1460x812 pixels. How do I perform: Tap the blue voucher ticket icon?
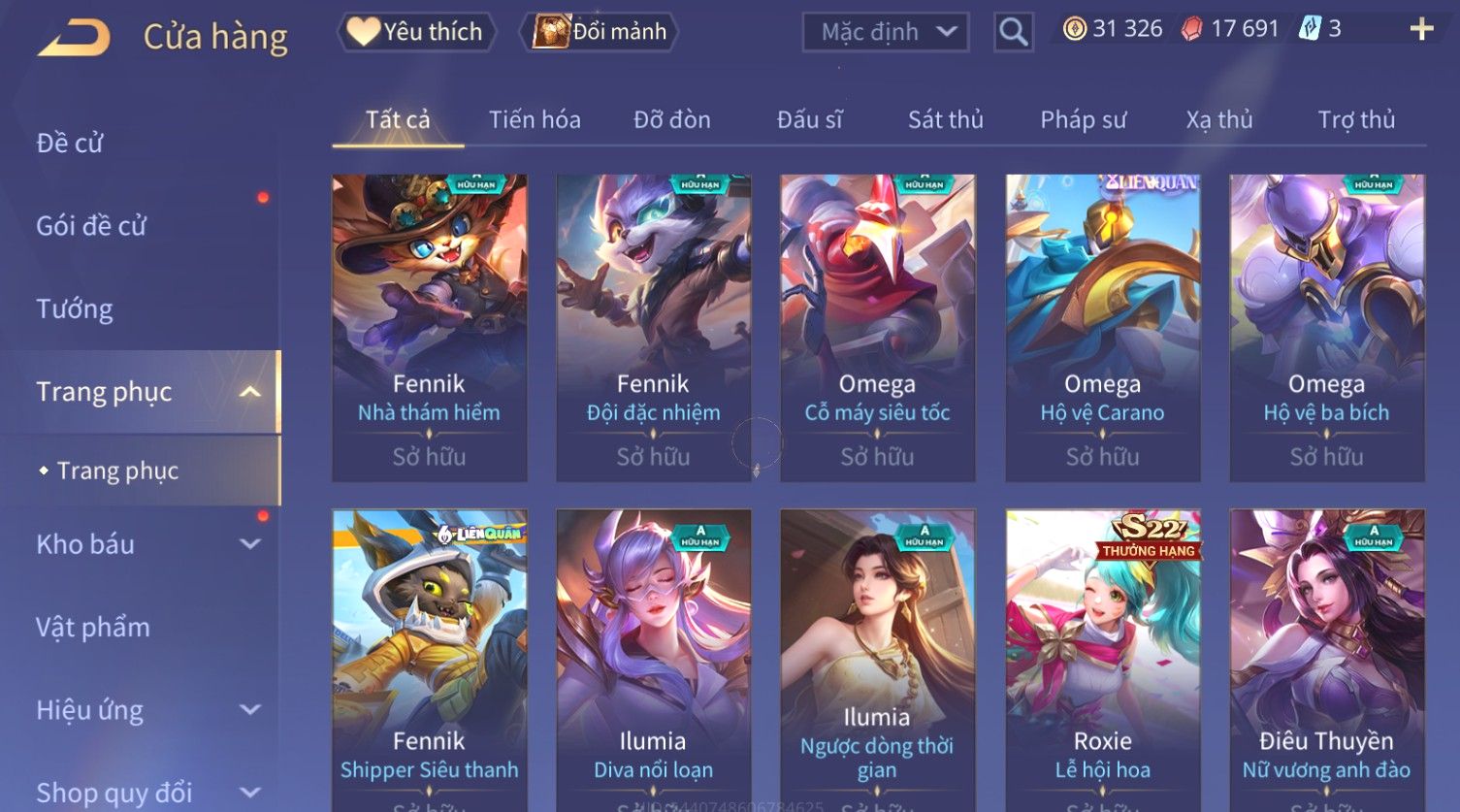[1310, 29]
